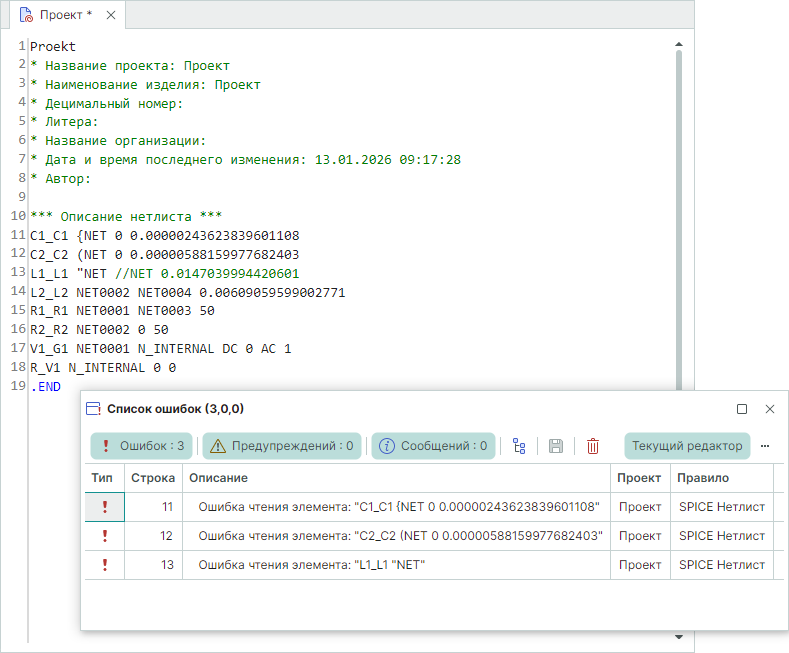
Task: Click the red trash delete icon
Action: click(593, 446)
